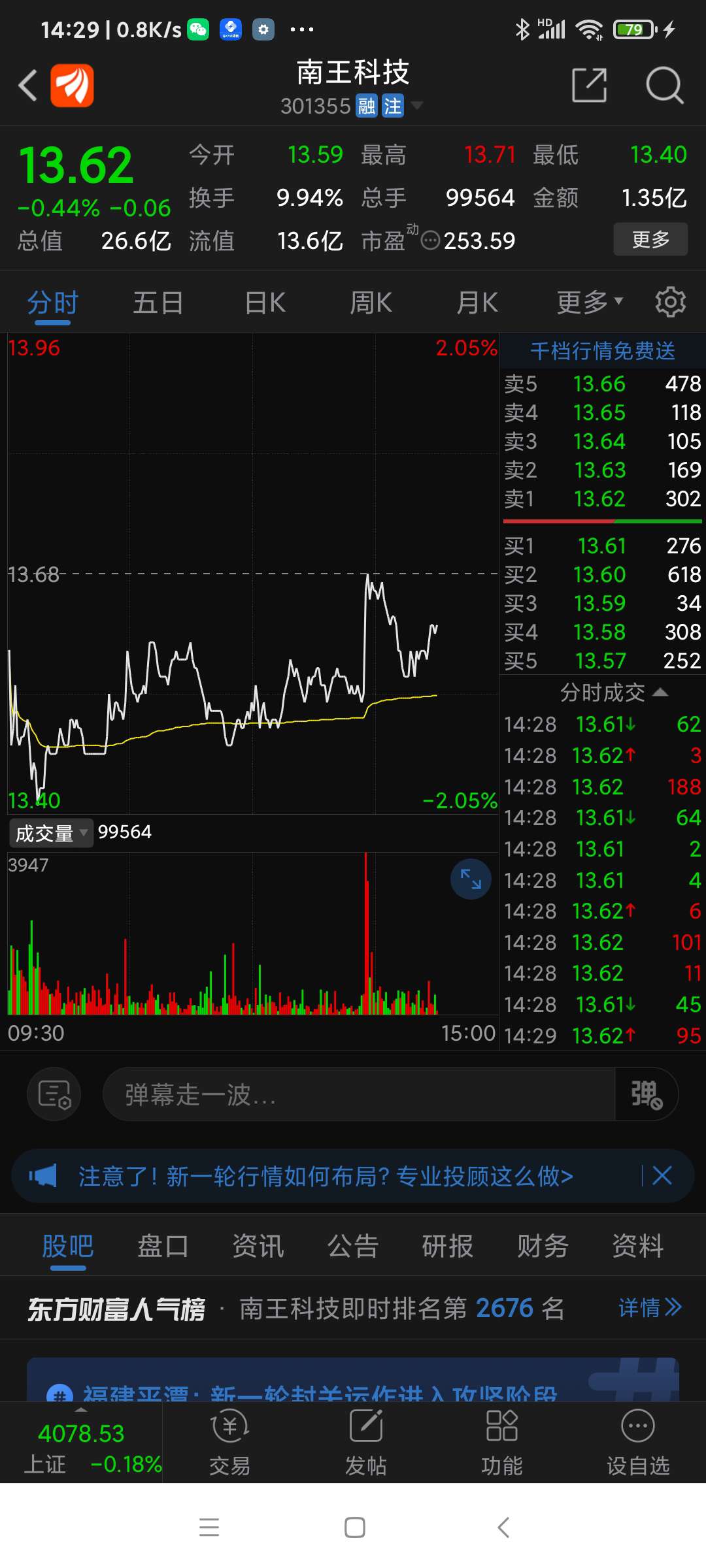The height and width of the screenshot is (1568, 706).
Task: Switch to the 五日 chart tab
Action: (x=158, y=303)
